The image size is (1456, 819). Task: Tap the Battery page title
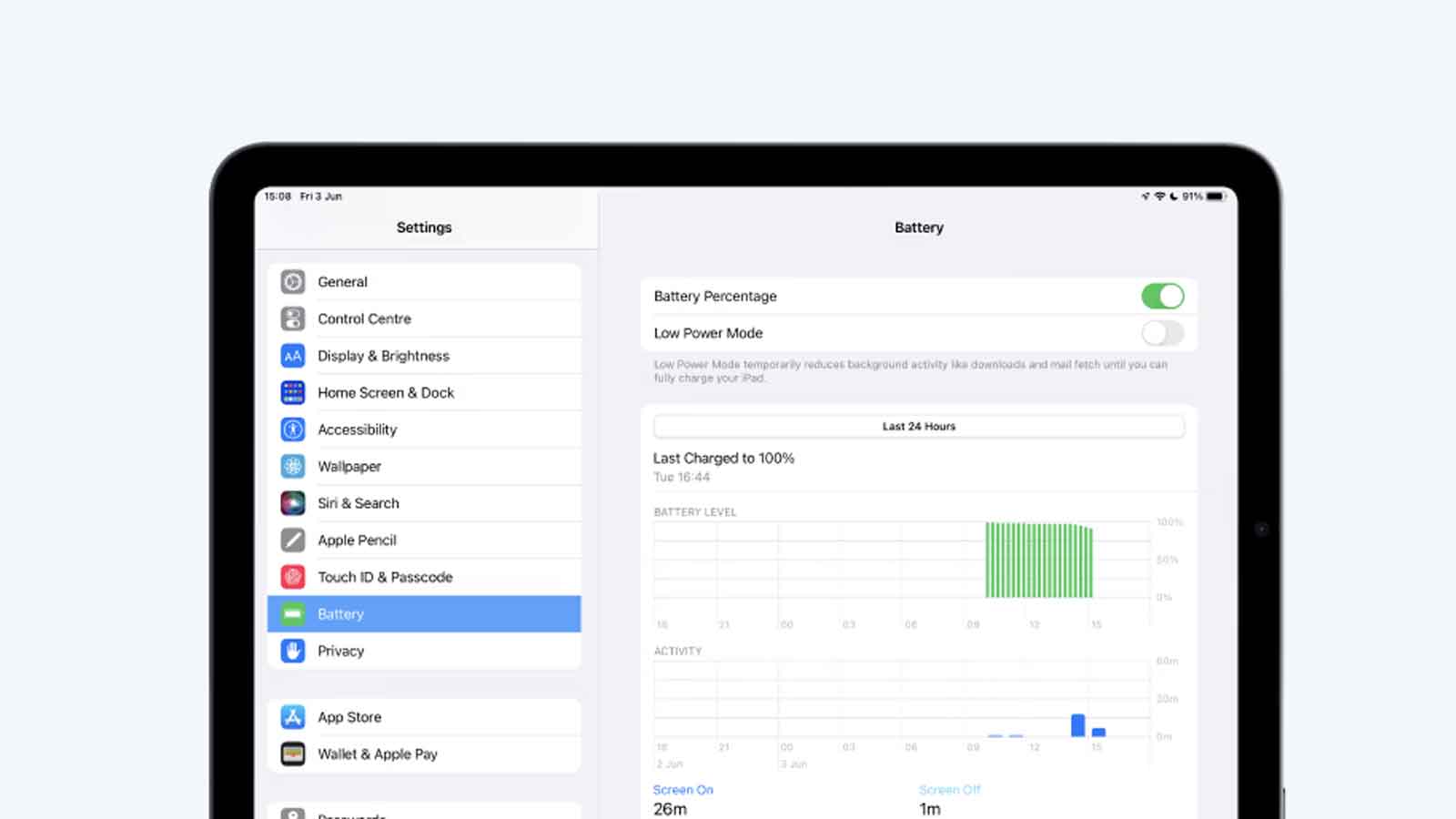919,227
